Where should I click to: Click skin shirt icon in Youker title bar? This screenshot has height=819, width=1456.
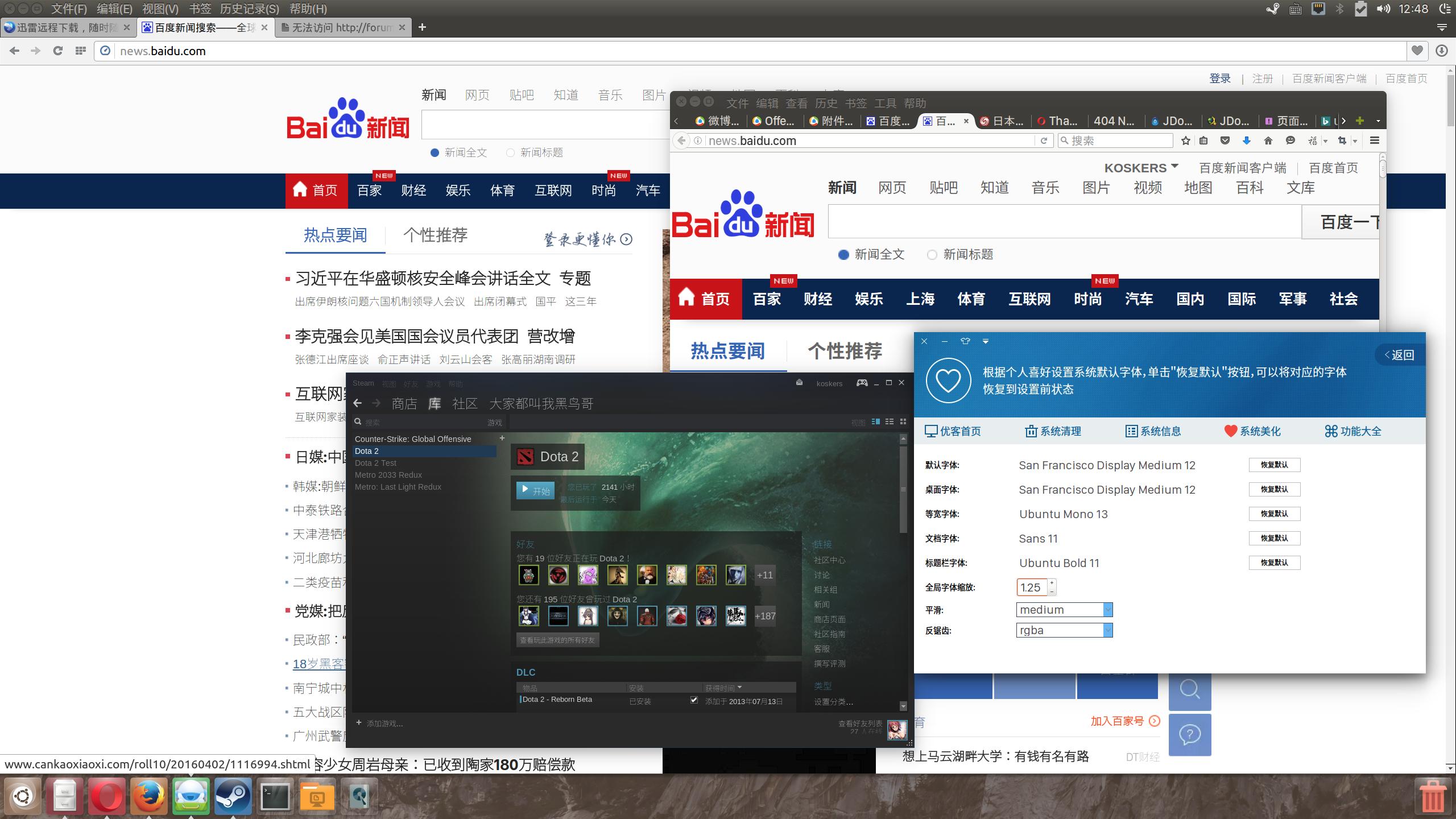tap(965, 341)
